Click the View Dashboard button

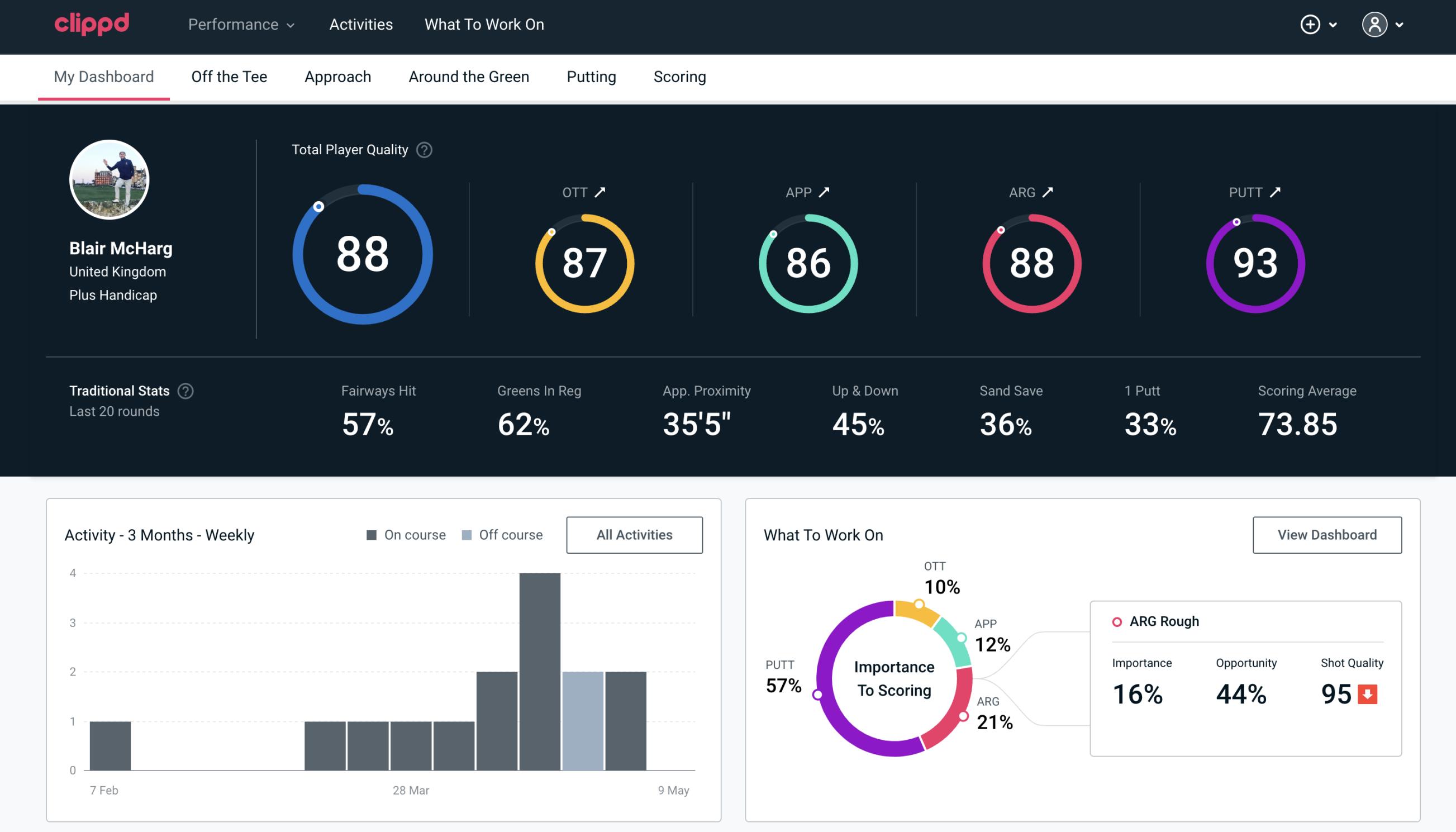coord(1327,534)
